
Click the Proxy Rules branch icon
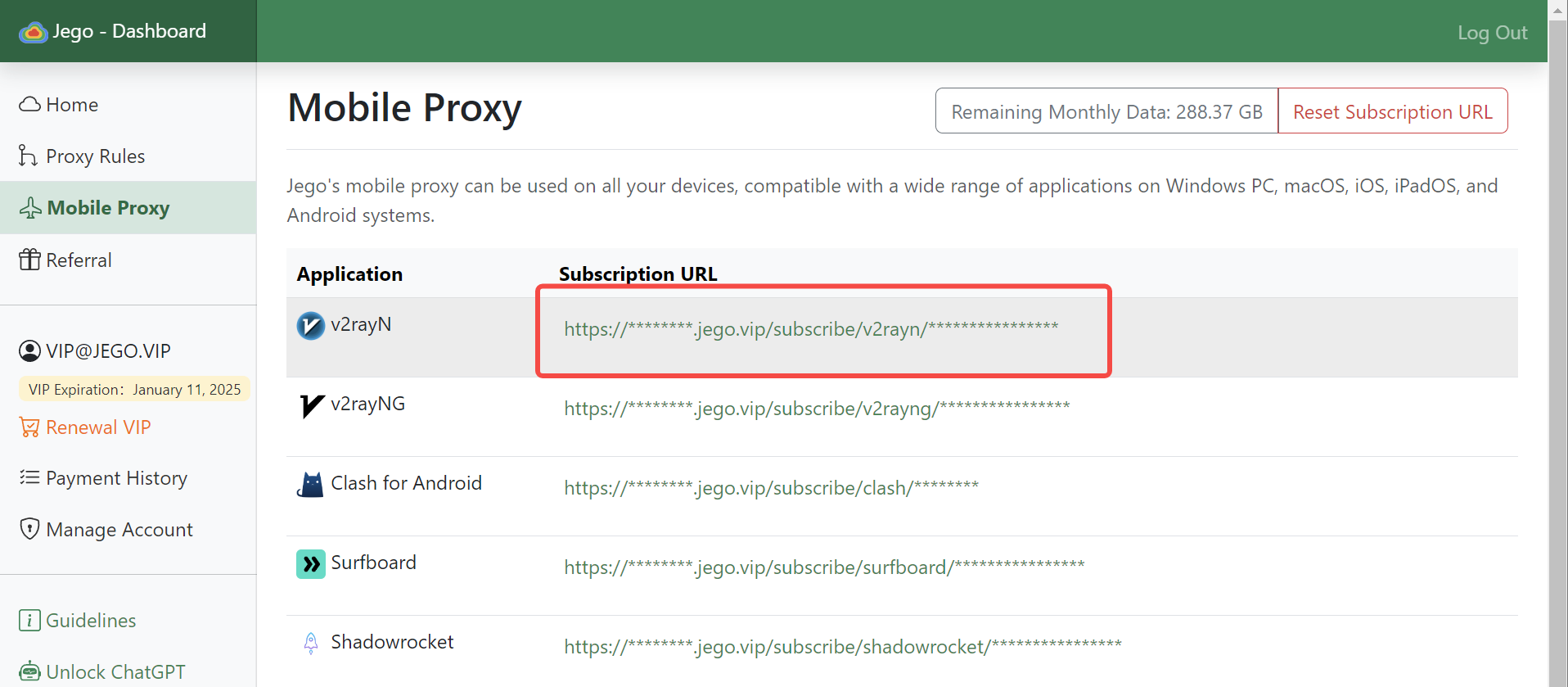coord(28,156)
